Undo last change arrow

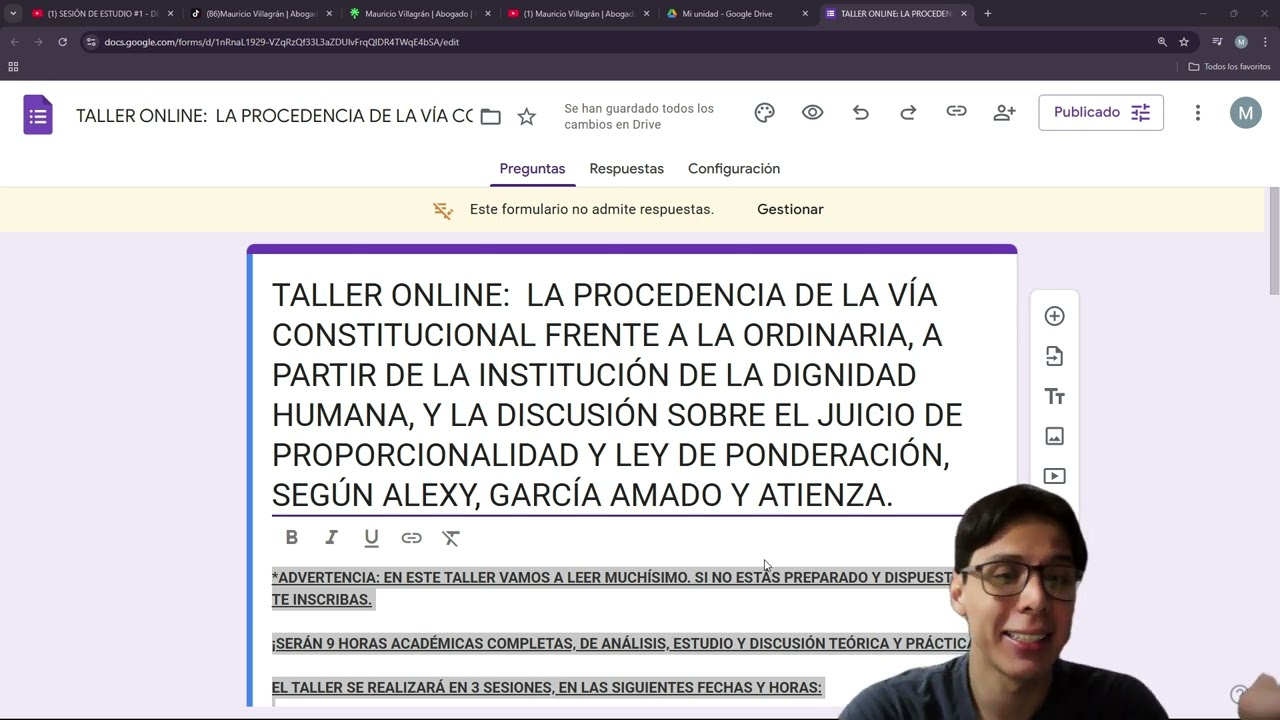(x=861, y=113)
